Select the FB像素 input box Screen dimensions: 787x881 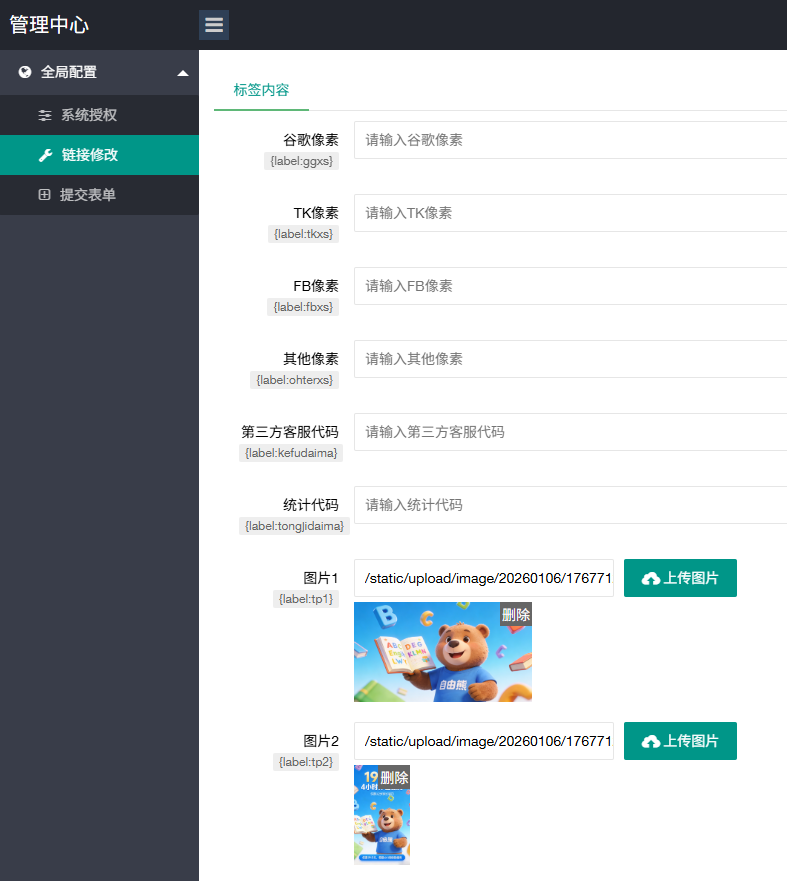[570, 286]
